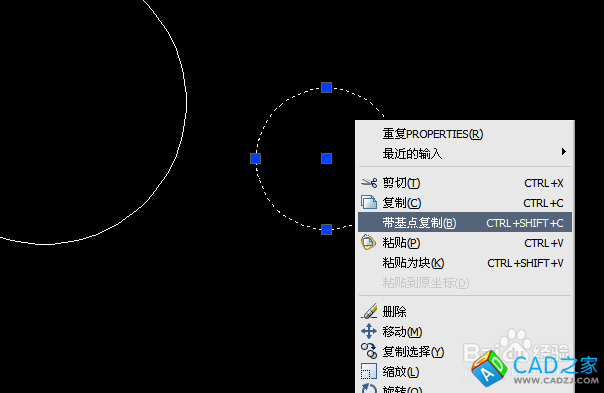Image resolution: width=604 pixels, height=393 pixels.
Task: Select 删除 from the context menu
Action: [394, 311]
